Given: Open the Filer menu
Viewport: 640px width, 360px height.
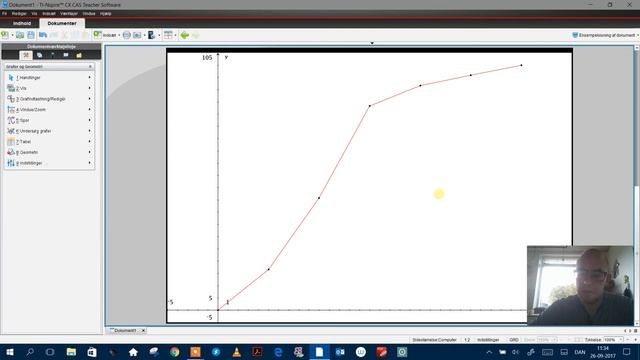Looking at the screenshot, I should (x=4, y=13).
